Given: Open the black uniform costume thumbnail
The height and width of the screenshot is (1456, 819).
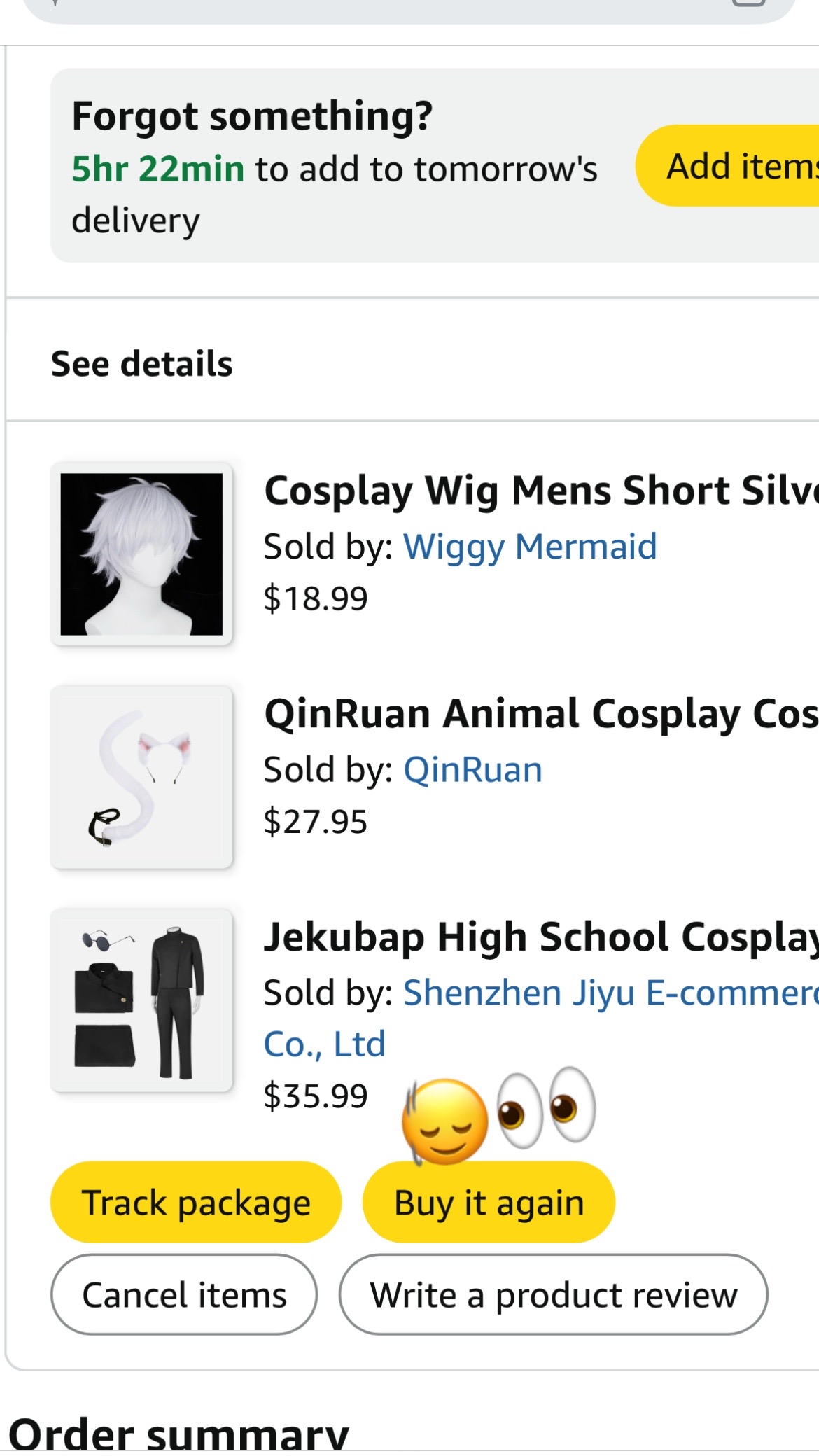Looking at the screenshot, I should click(141, 1000).
